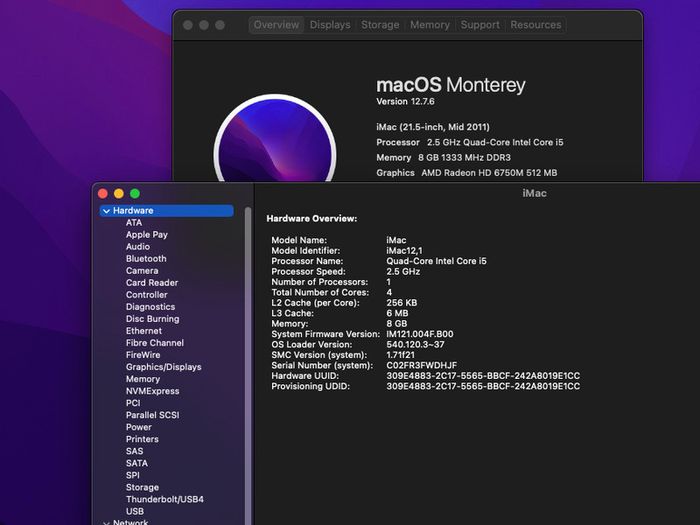Select PCI in the sidebar
The image size is (700, 525).
click(x=133, y=403)
